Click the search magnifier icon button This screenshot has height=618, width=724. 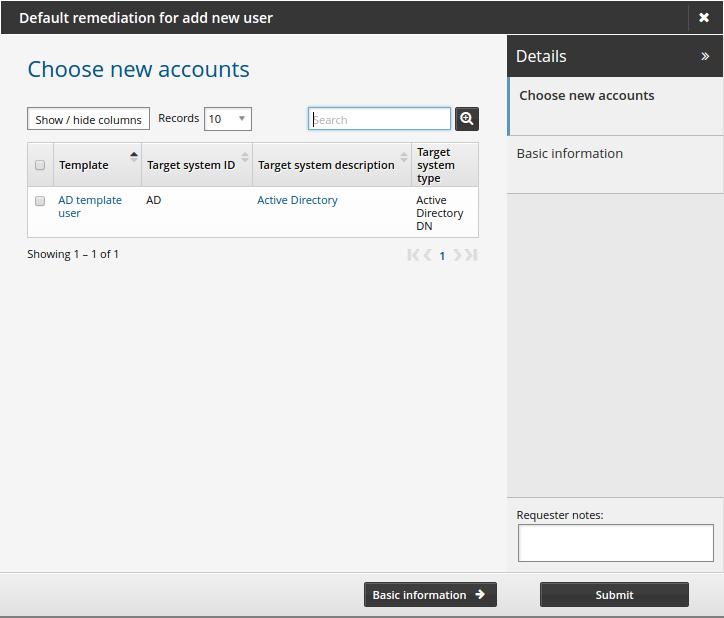pos(467,119)
